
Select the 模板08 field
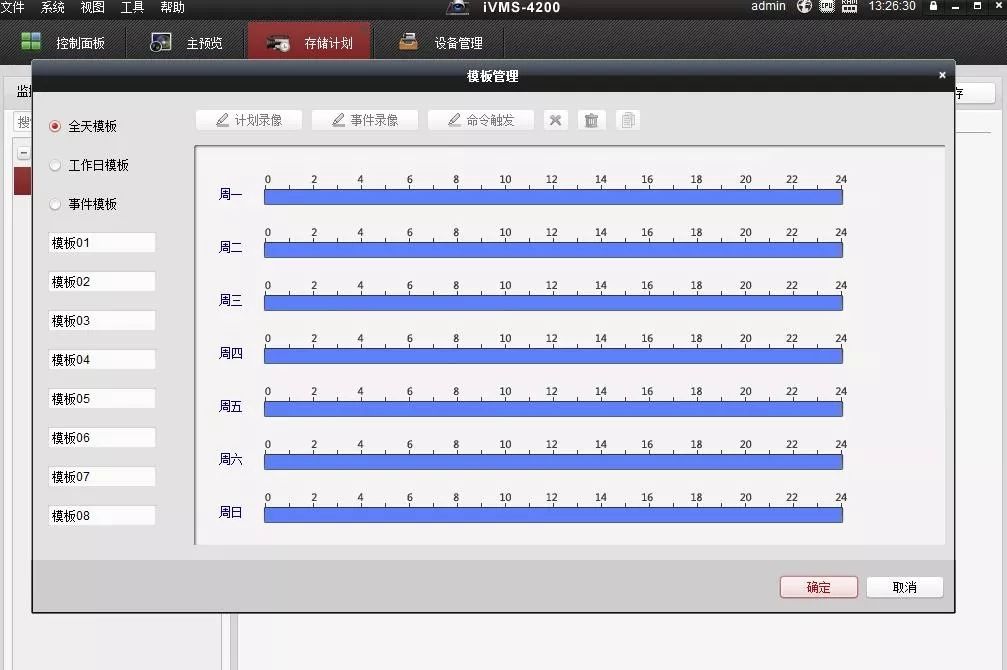pos(101,515)
